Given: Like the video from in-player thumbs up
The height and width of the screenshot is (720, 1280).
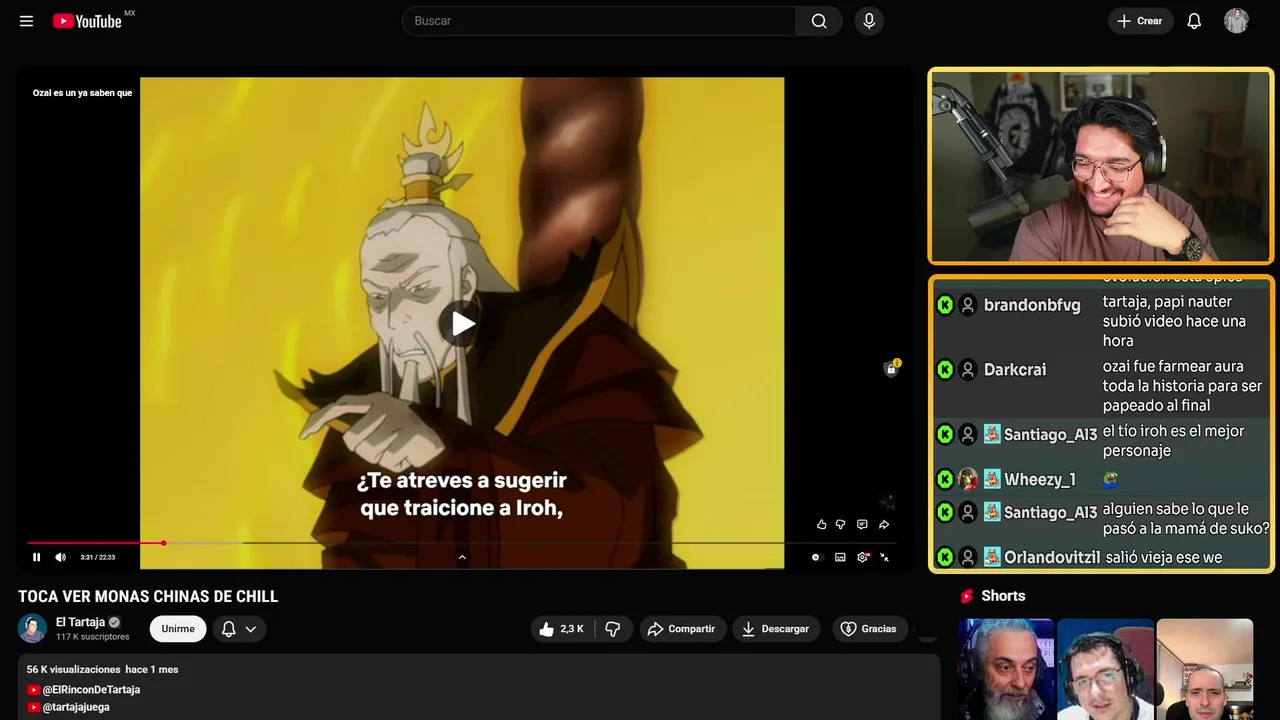Looking at the screenshot, I should [822, 524].
